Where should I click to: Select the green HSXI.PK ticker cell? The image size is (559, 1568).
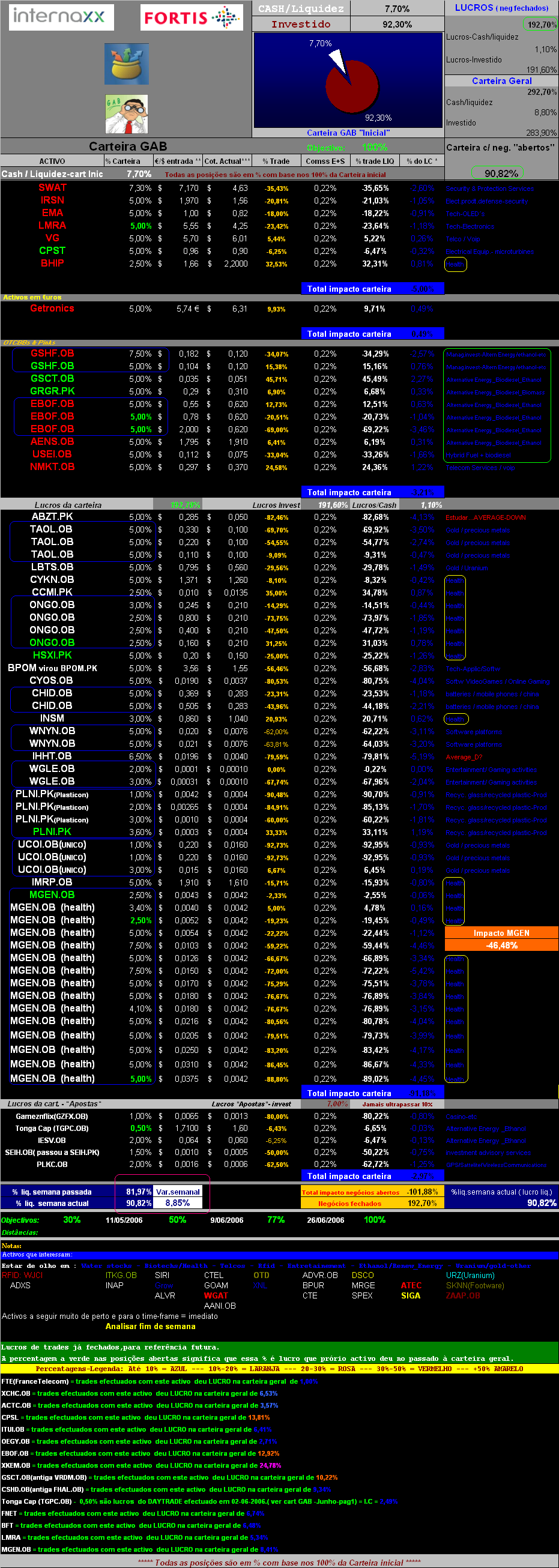pyautogui.click(x=52, y=656)
